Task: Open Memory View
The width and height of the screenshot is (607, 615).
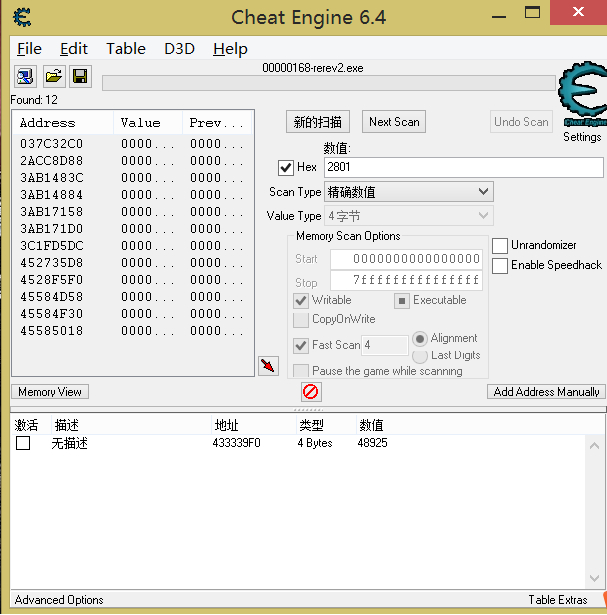Action: click(50, 392)
